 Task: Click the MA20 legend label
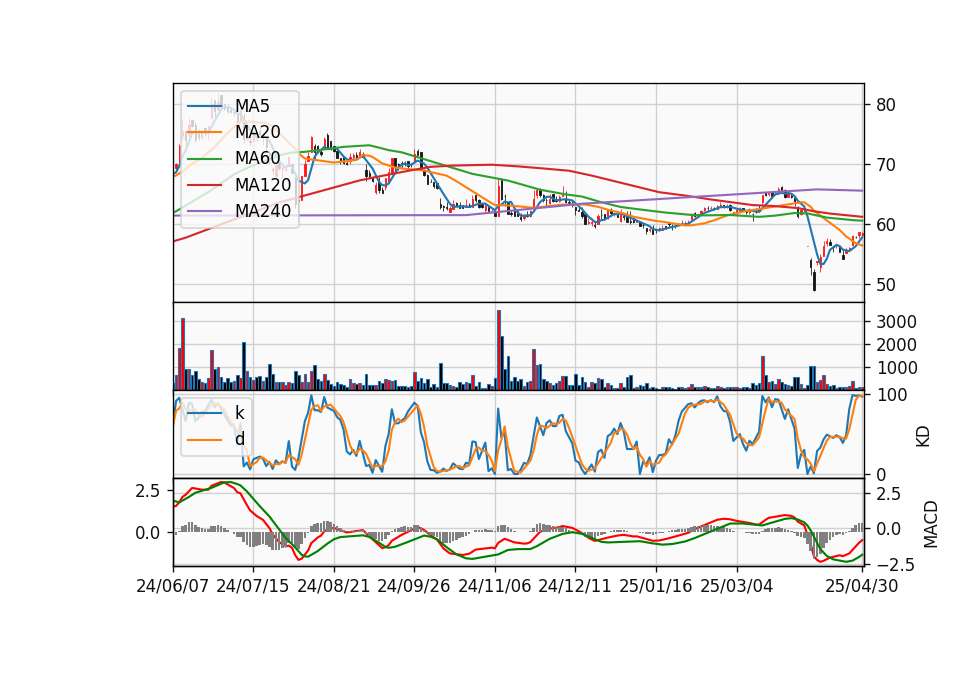257,132
